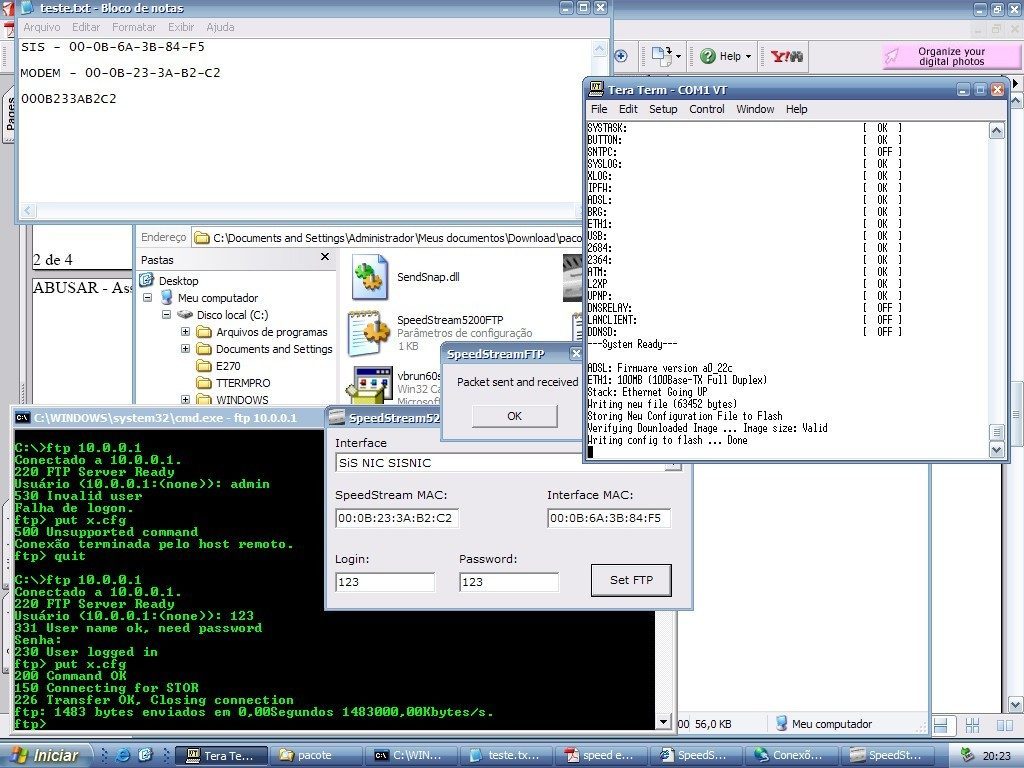Click the Login input field
1024x768 pixels.
(x=385, y=582)
